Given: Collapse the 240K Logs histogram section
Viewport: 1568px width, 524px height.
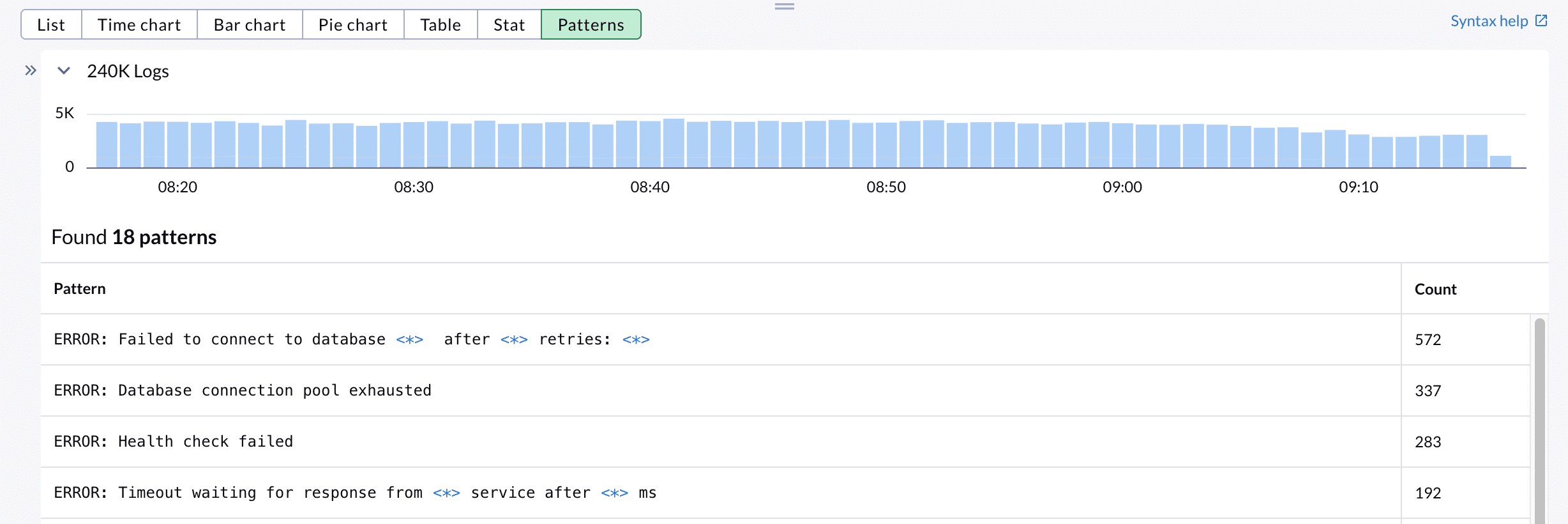Looking at the screenshot, I should click(x=64, y=70).
